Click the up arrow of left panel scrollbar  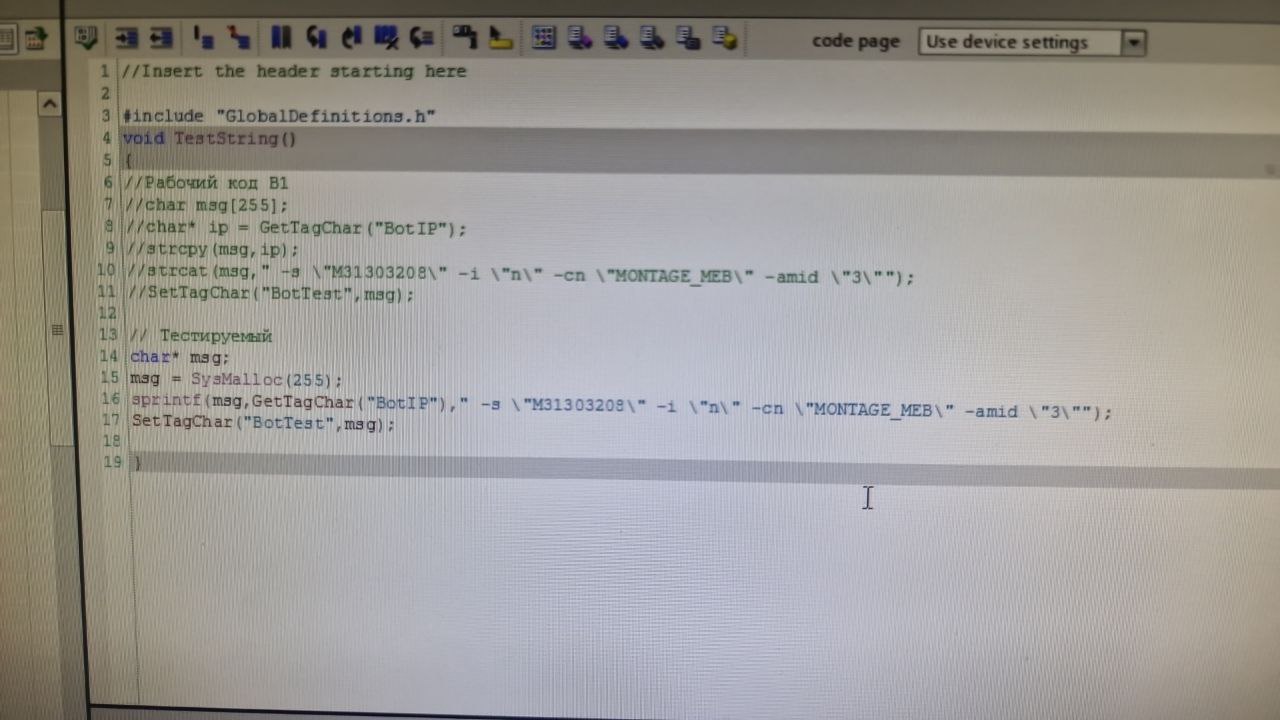[x=50, y=103]
